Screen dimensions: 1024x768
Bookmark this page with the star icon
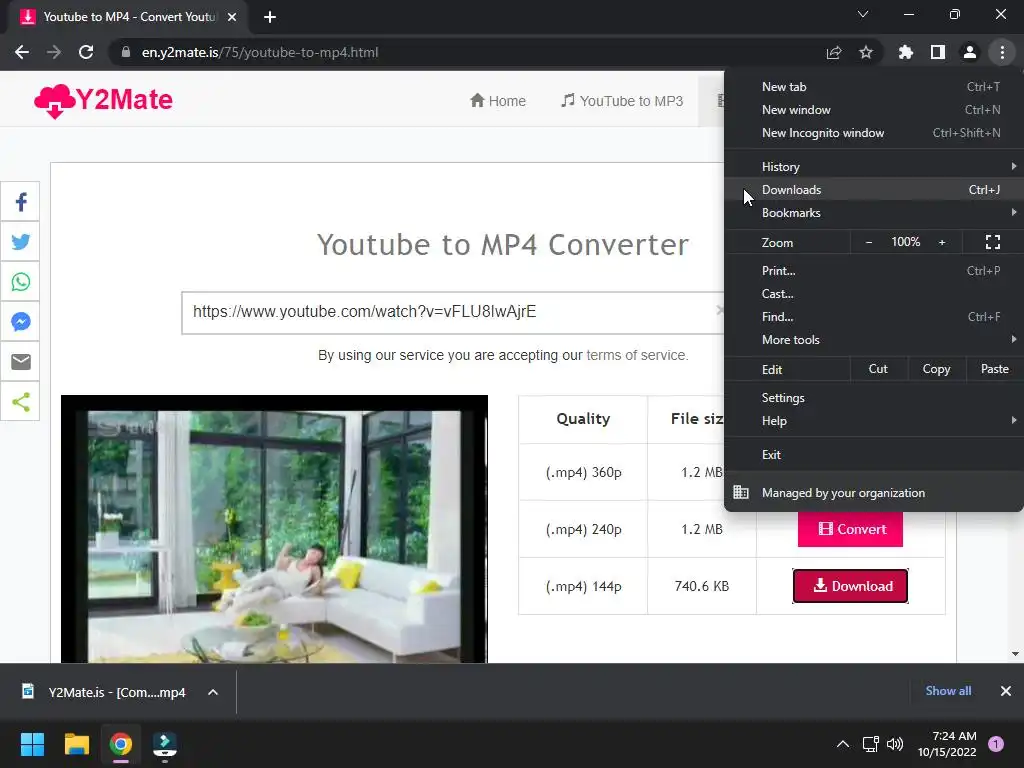point(866,52)
